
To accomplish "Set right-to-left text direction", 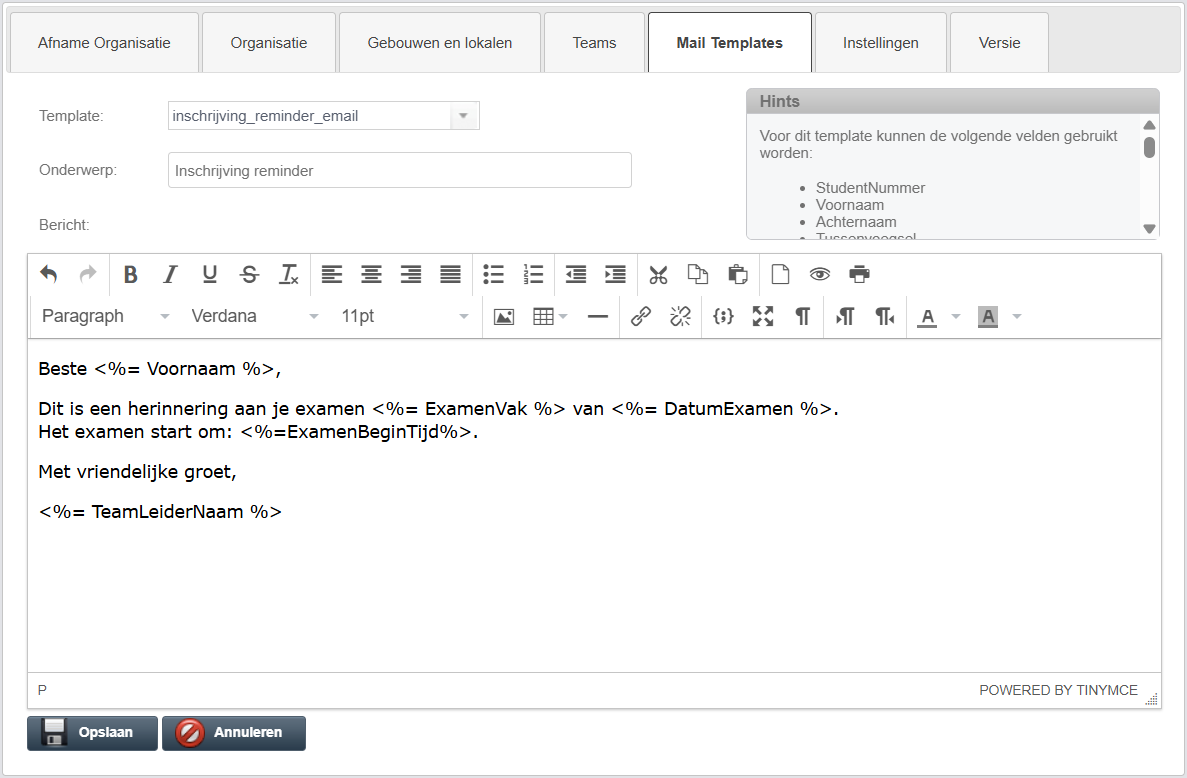I will tap(885, 316).
